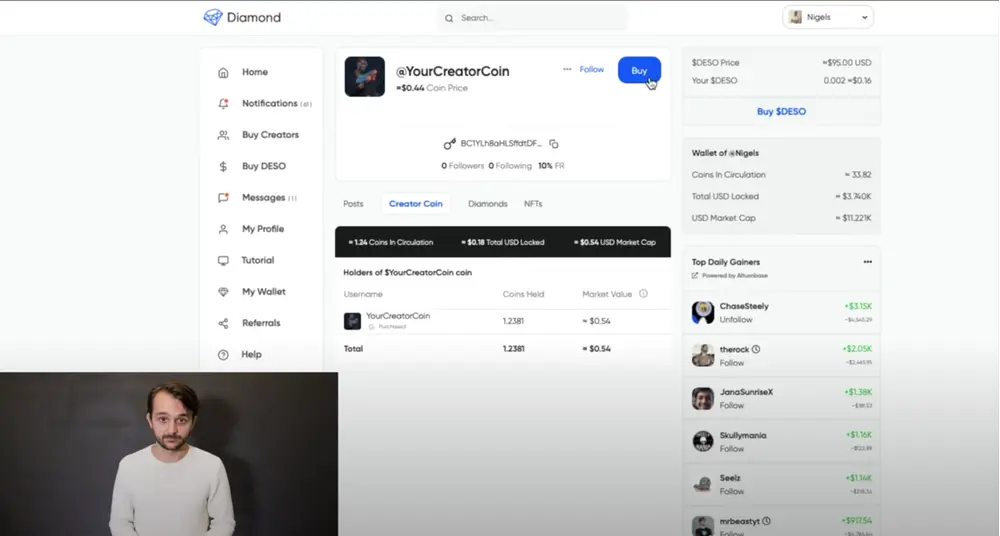The width and height of the screenshot is (1000, 536).
Task: Click the Home house icon
Action: (223, 72)
